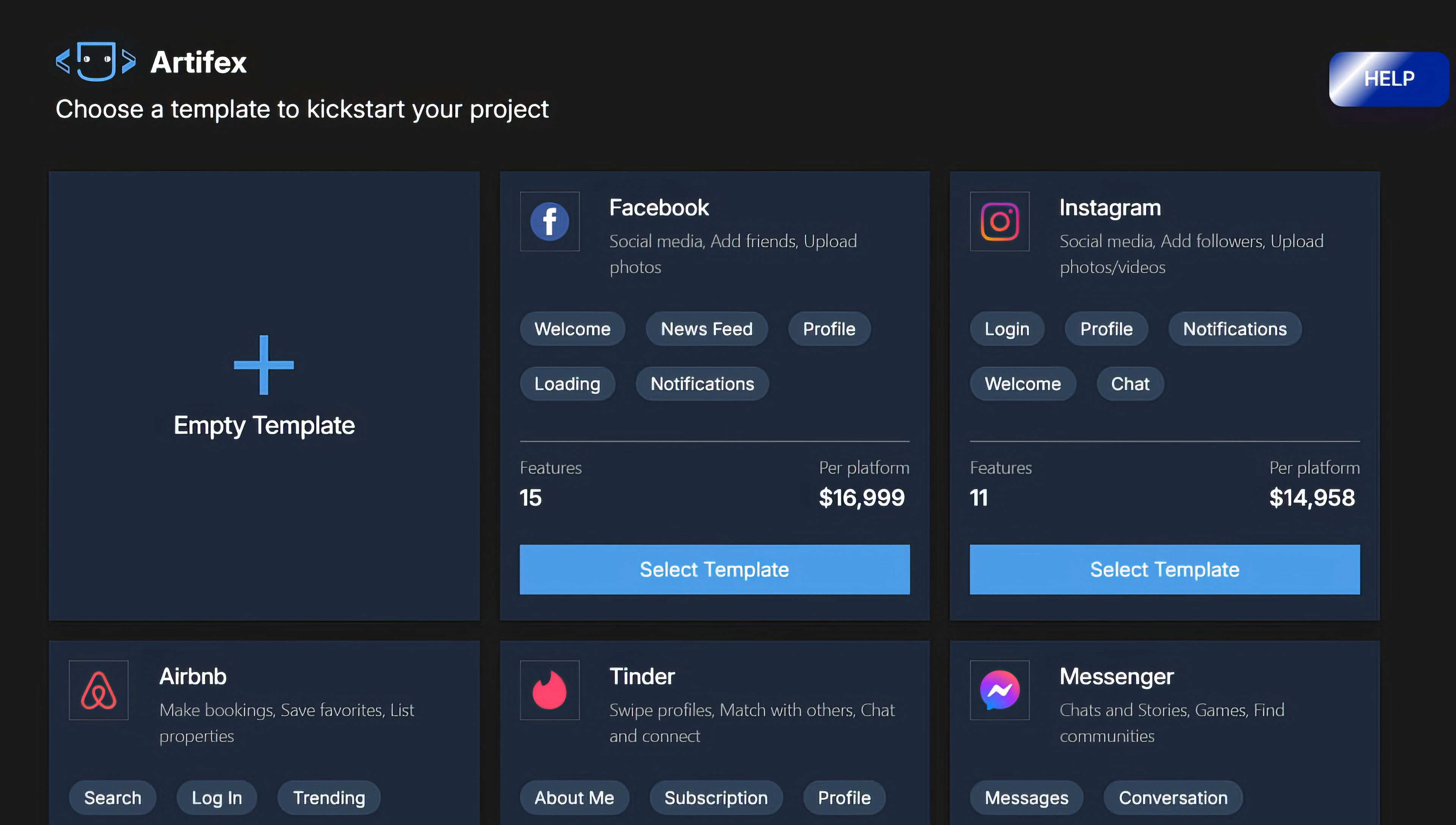Select the Trending tag under Airbnb
The width and height of the screenshot is (1456, 825).
coord(328,797)
